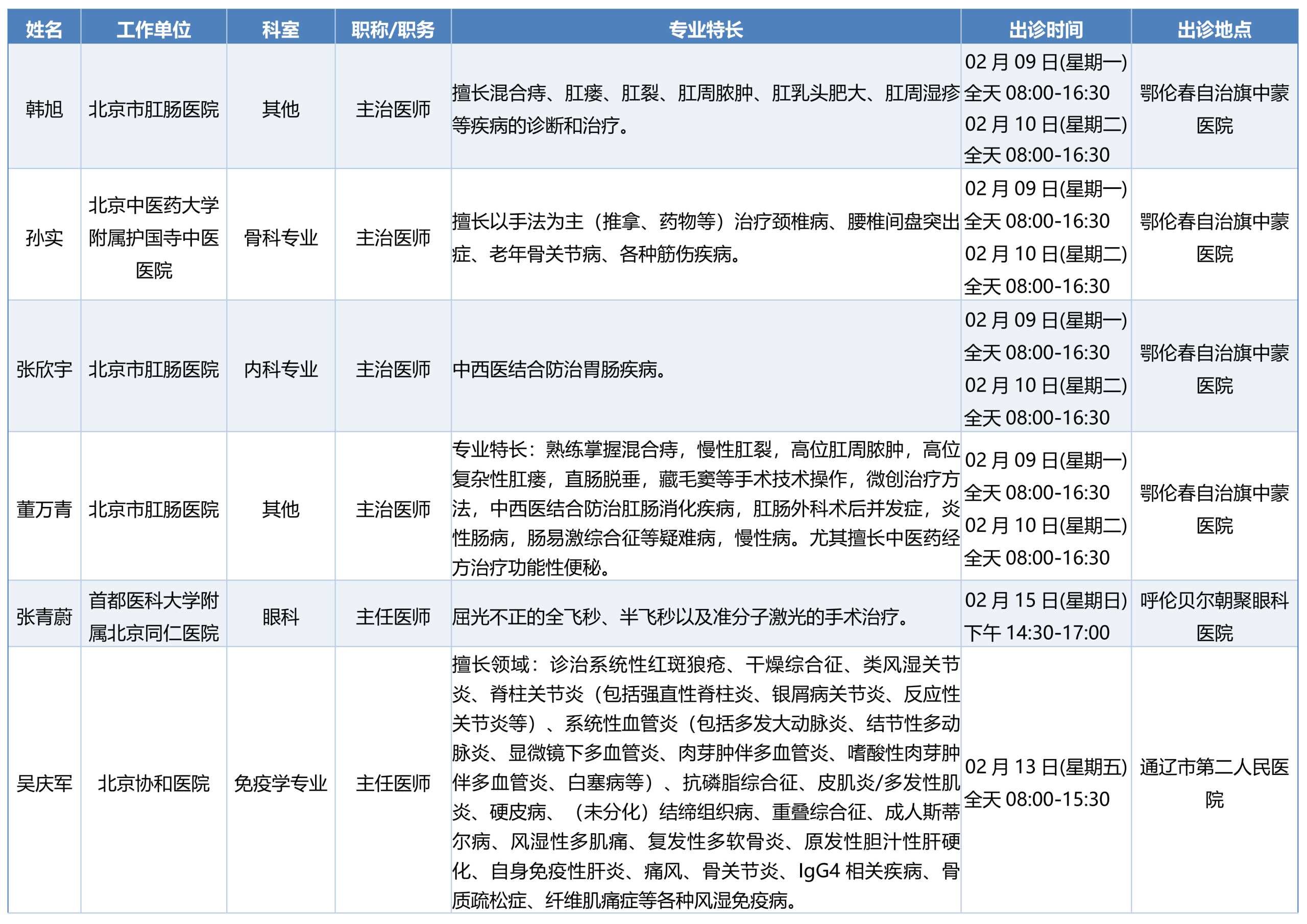Click the 通辽市第二人民医院 location cell
The width and height of the screenshot is (1307, 924).
tap(1214, 784)
